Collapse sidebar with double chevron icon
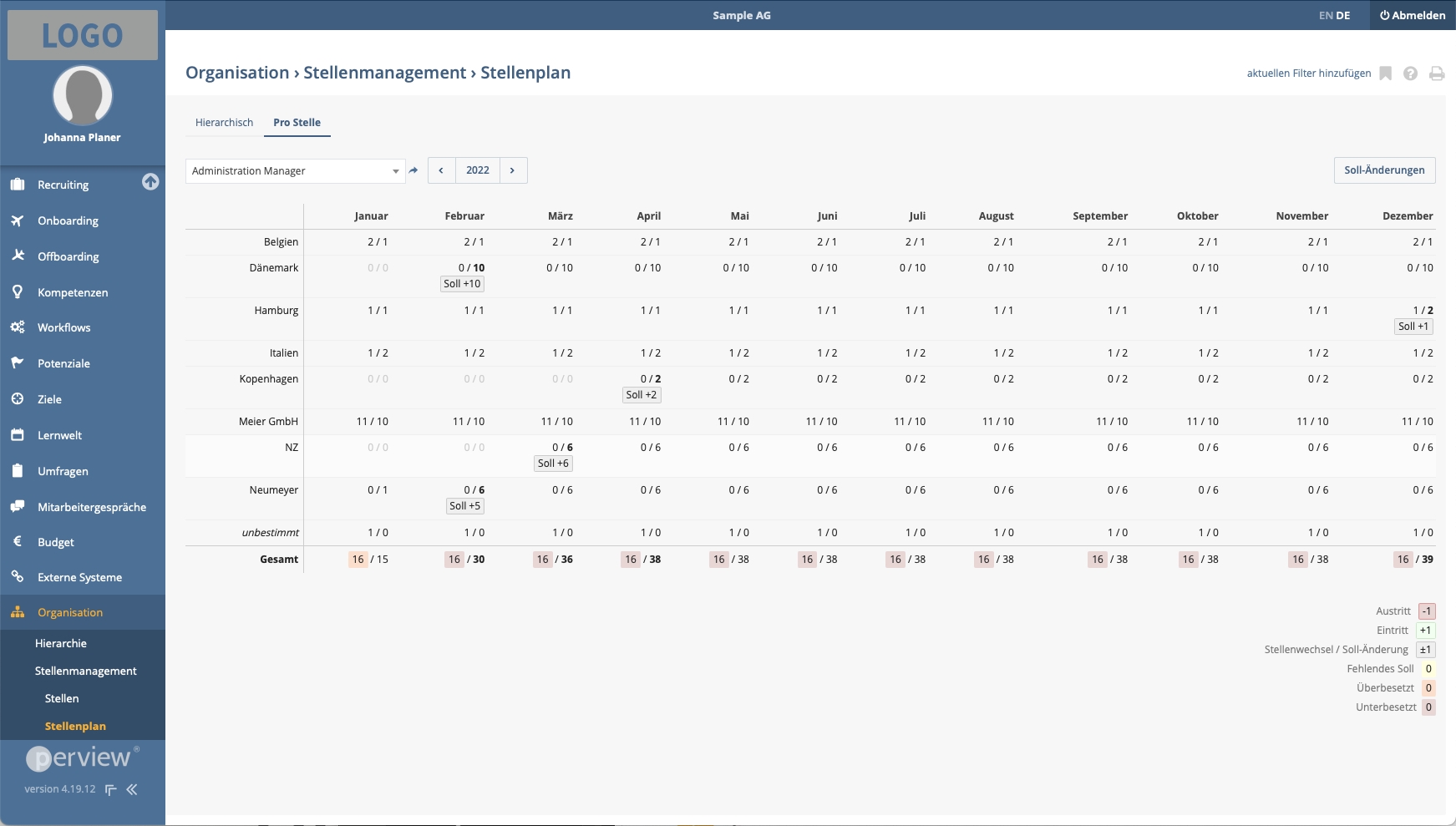The image size is (1456, 826). pyautogui.click(x=132, y=789)
